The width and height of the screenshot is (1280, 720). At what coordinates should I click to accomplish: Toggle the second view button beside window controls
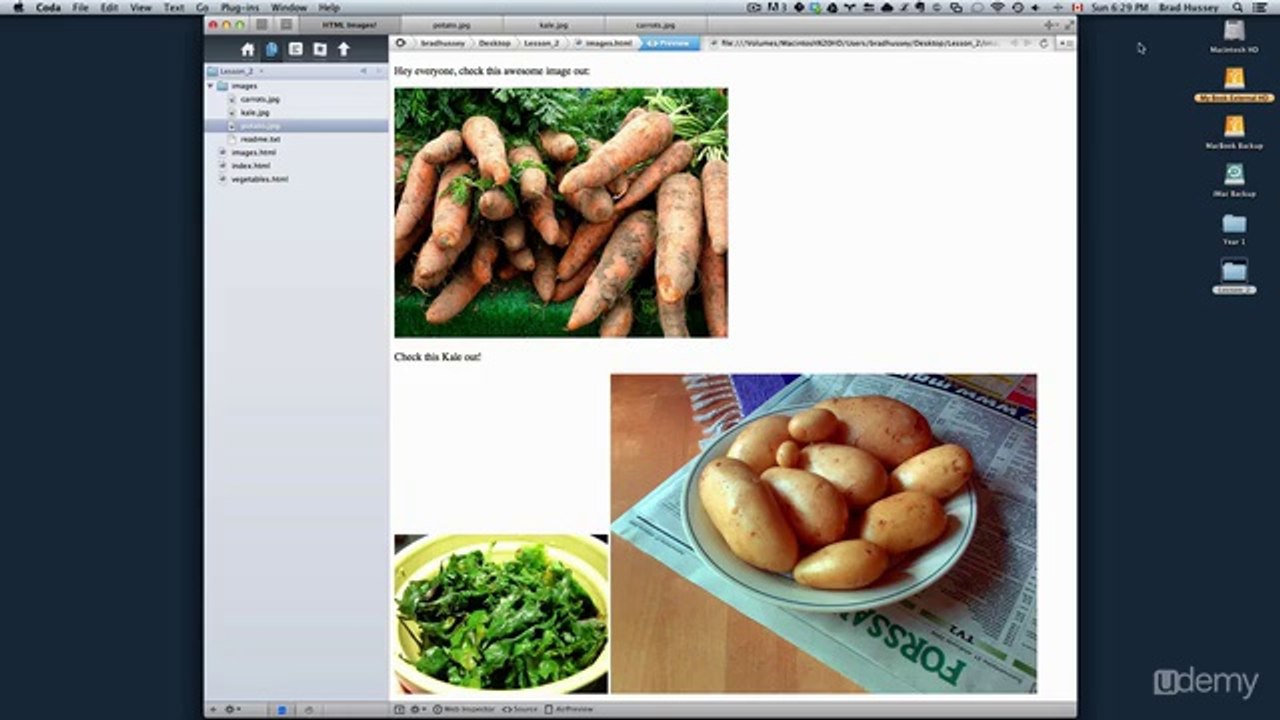[287, 24]
